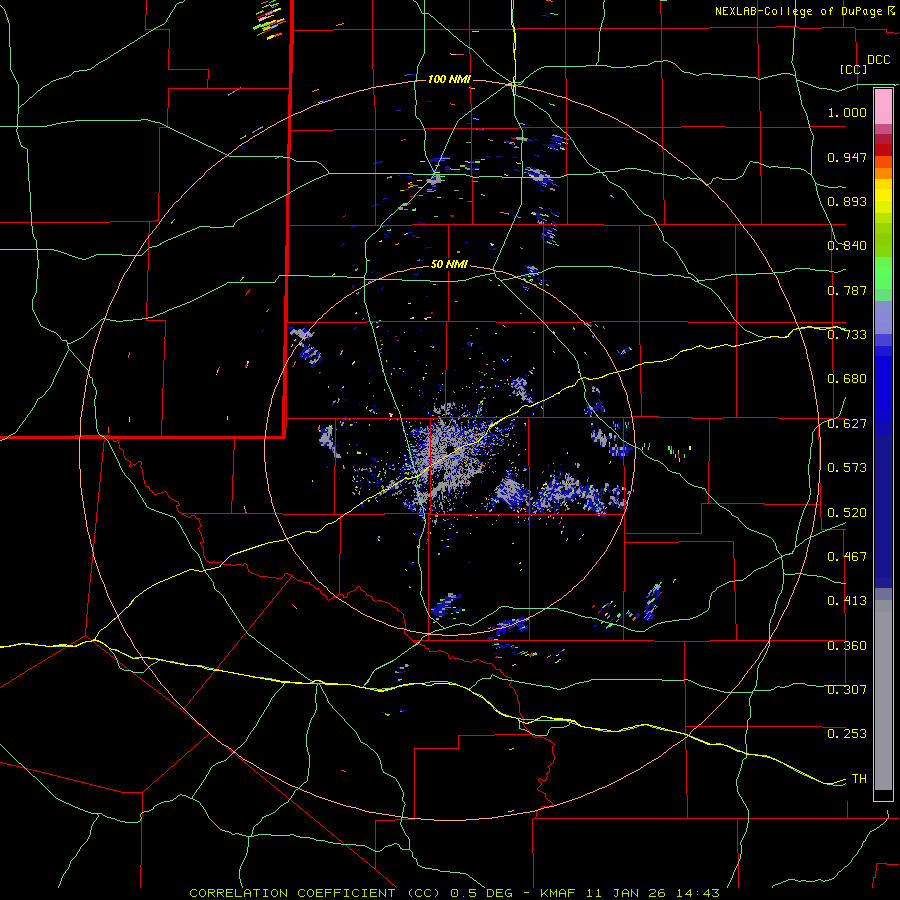The height and width of the screenshot is (900, 900).
Task: Click the 0.680 value on the color scale
Action: (847, 379)
